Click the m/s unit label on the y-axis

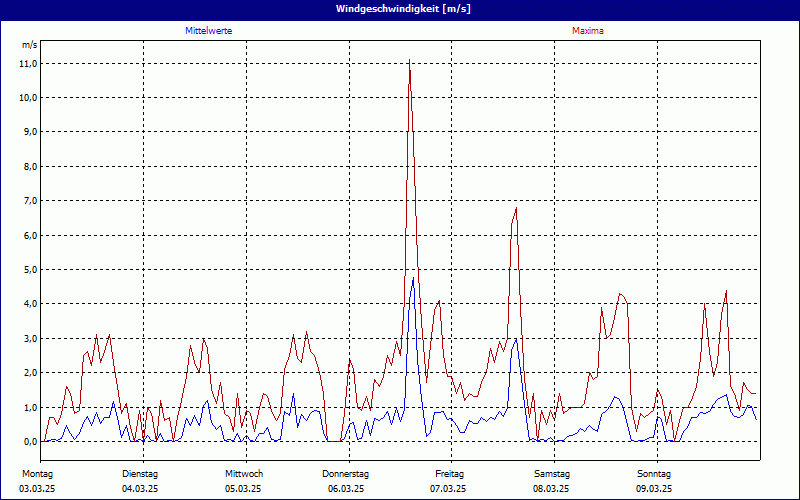point(29,45)
